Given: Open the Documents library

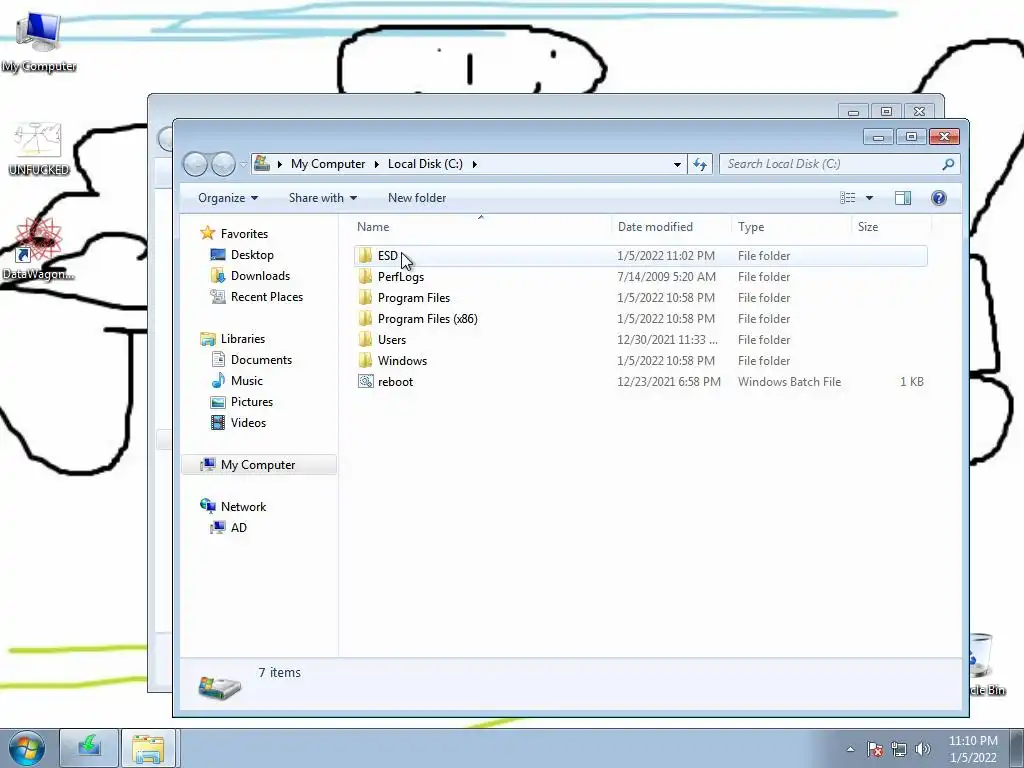Looking at the screenshot, I should [261, 360].
